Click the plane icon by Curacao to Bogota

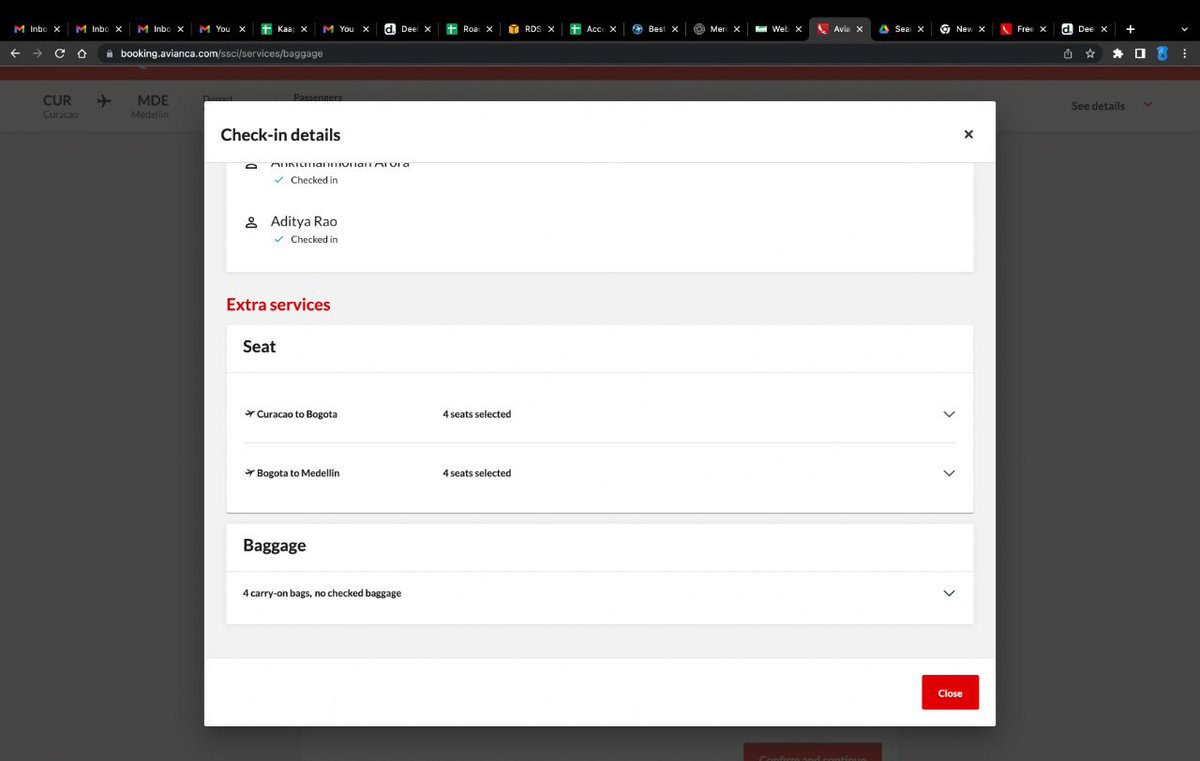coord(249,414)
